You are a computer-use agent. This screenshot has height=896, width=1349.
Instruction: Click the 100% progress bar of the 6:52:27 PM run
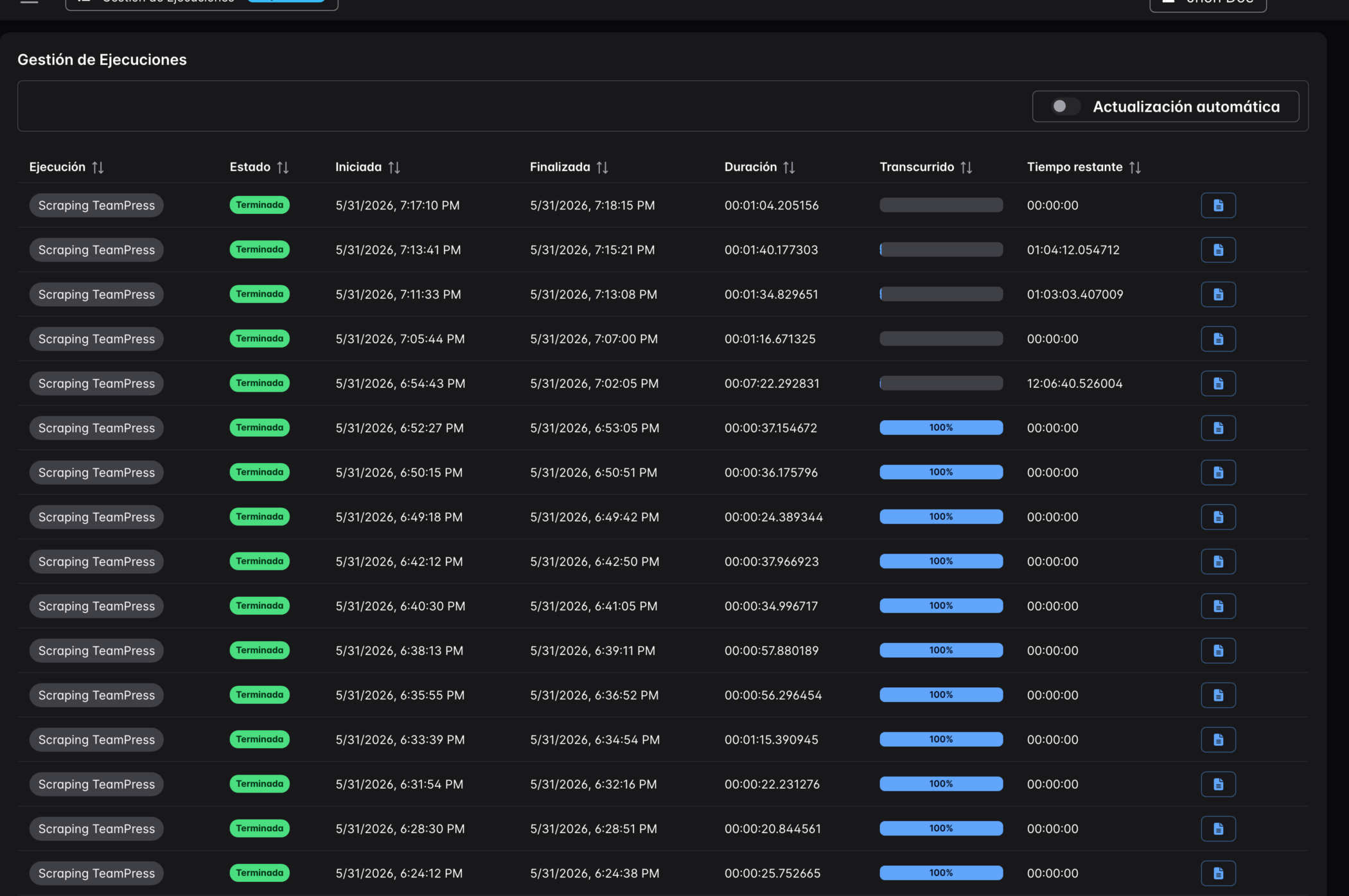(941, 428)
